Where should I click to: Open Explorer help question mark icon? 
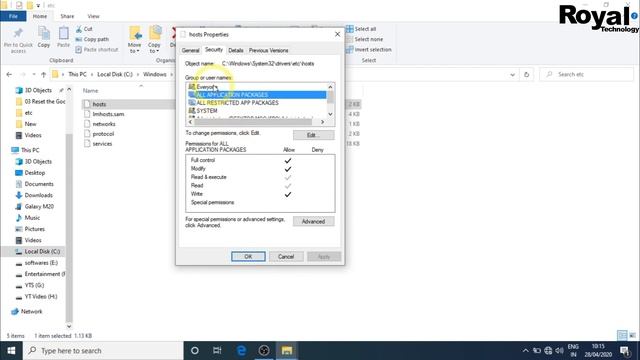click(x=635, y=16)
